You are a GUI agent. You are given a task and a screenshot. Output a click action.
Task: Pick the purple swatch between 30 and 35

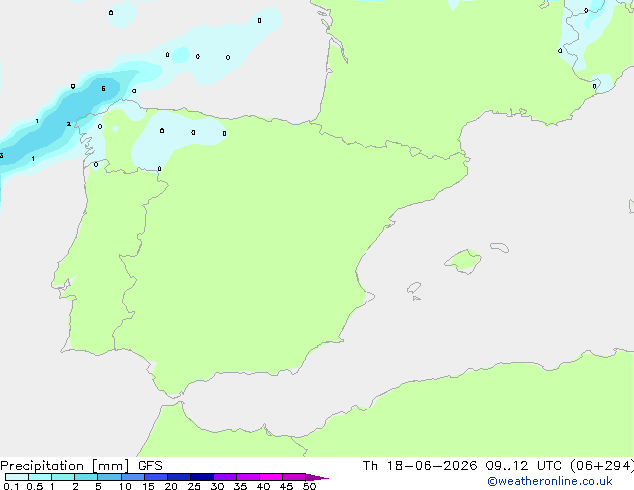225,477
